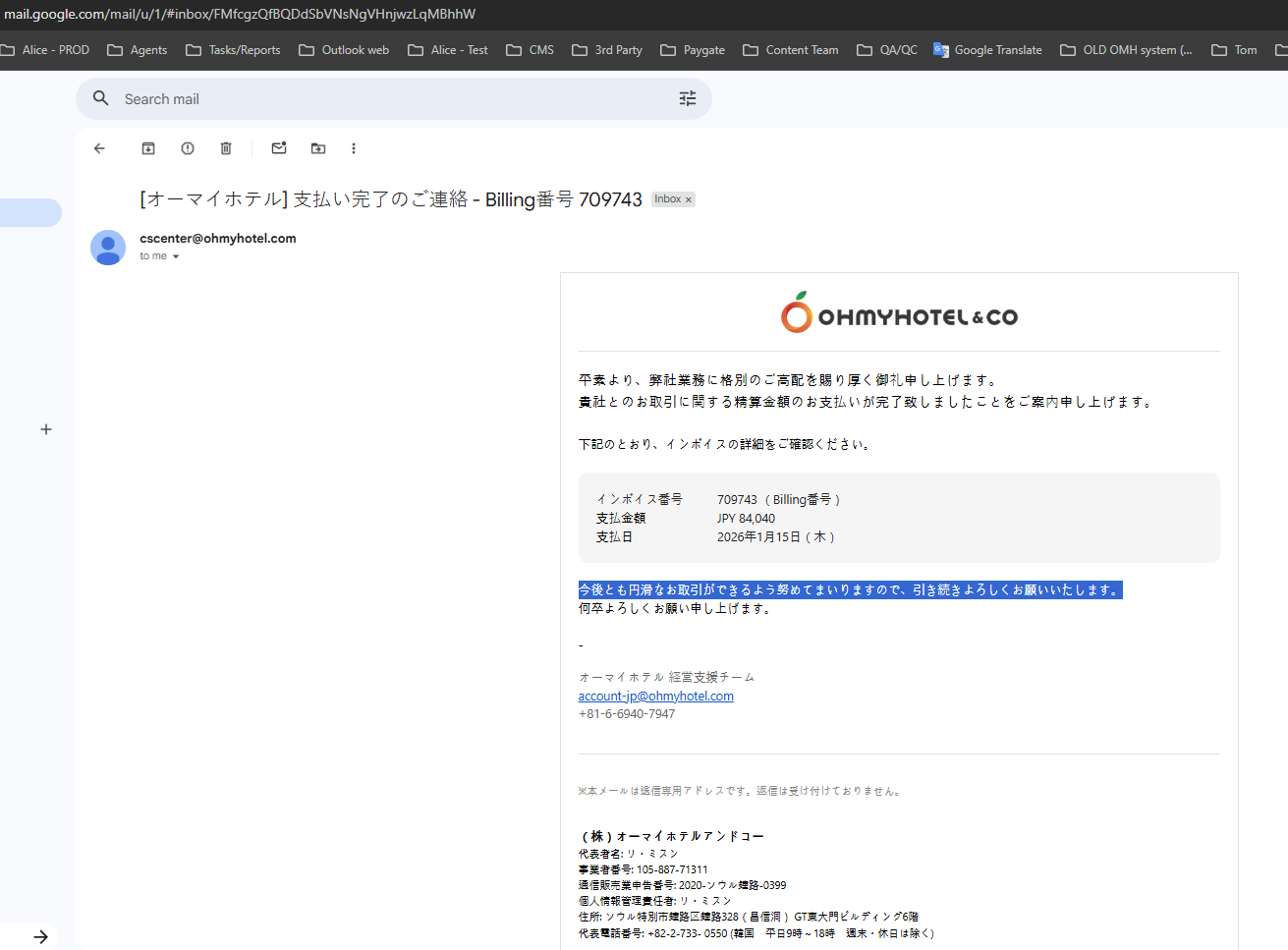Delete this email with trash icon
This screenshot has height=950, width=1288.
226,148
